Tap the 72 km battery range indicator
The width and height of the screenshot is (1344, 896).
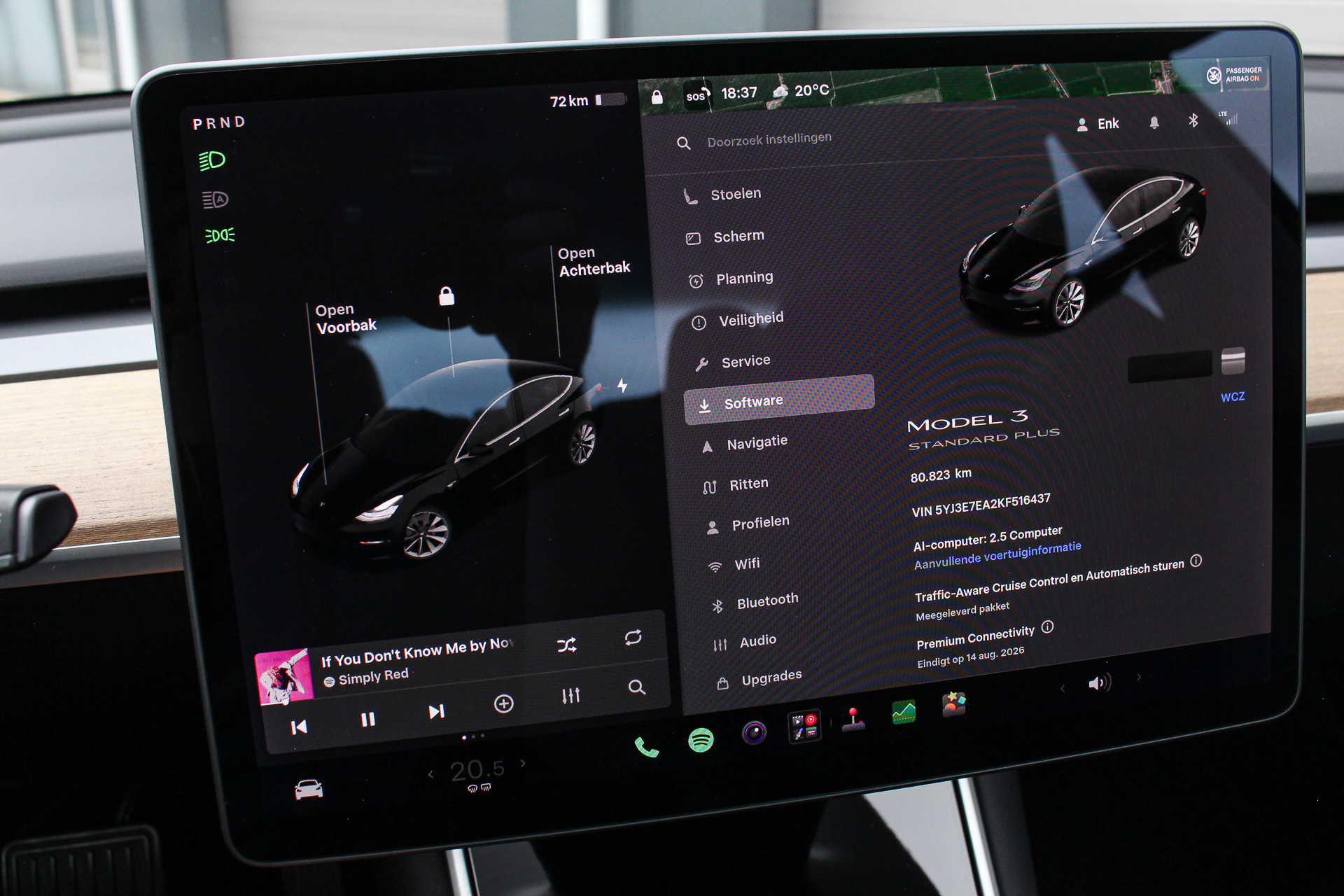pos(587,101)
